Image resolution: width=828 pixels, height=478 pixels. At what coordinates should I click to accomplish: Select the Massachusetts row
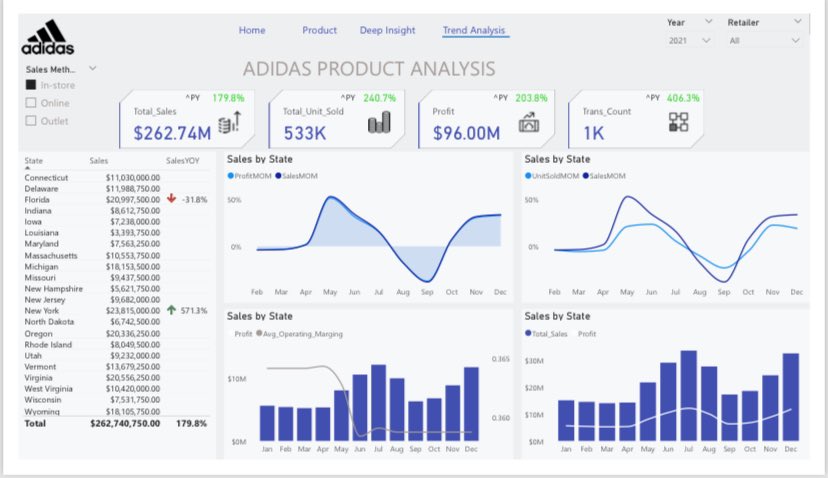[116, 256]
